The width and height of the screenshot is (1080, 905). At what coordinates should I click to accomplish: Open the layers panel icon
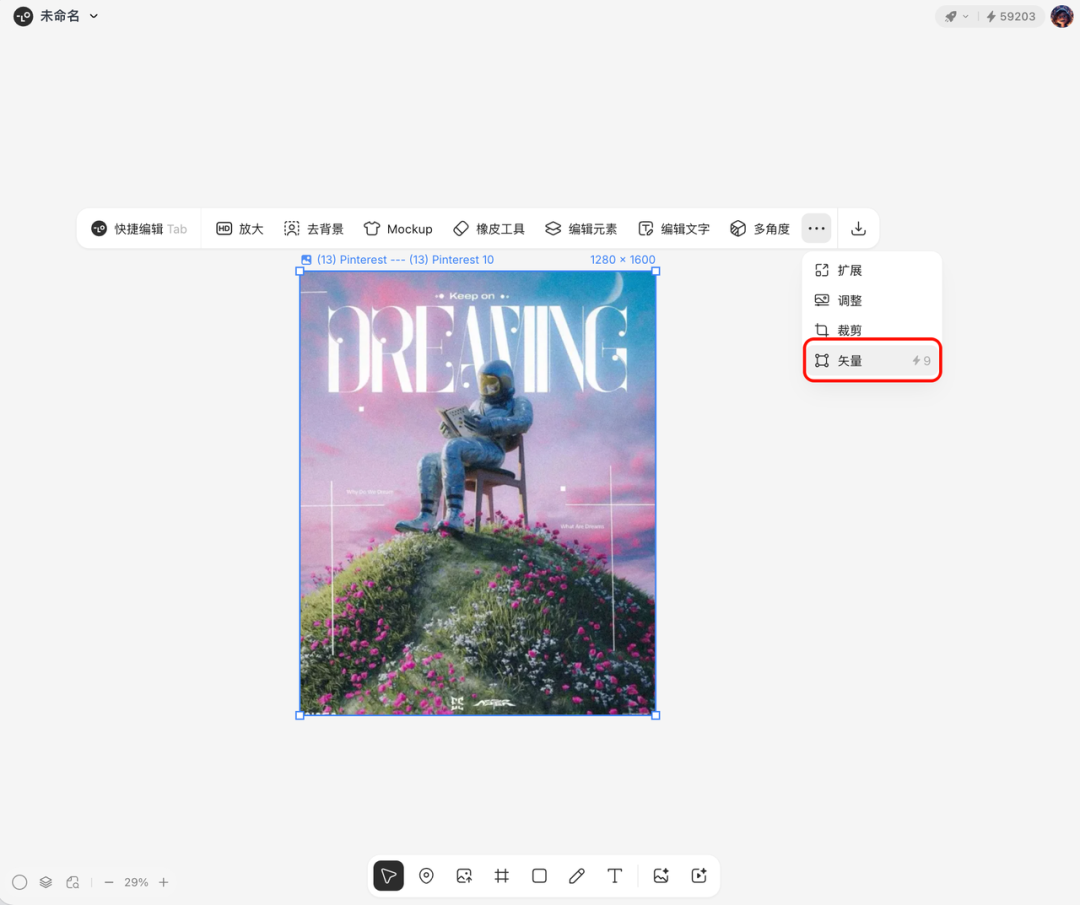click(45, 882)
